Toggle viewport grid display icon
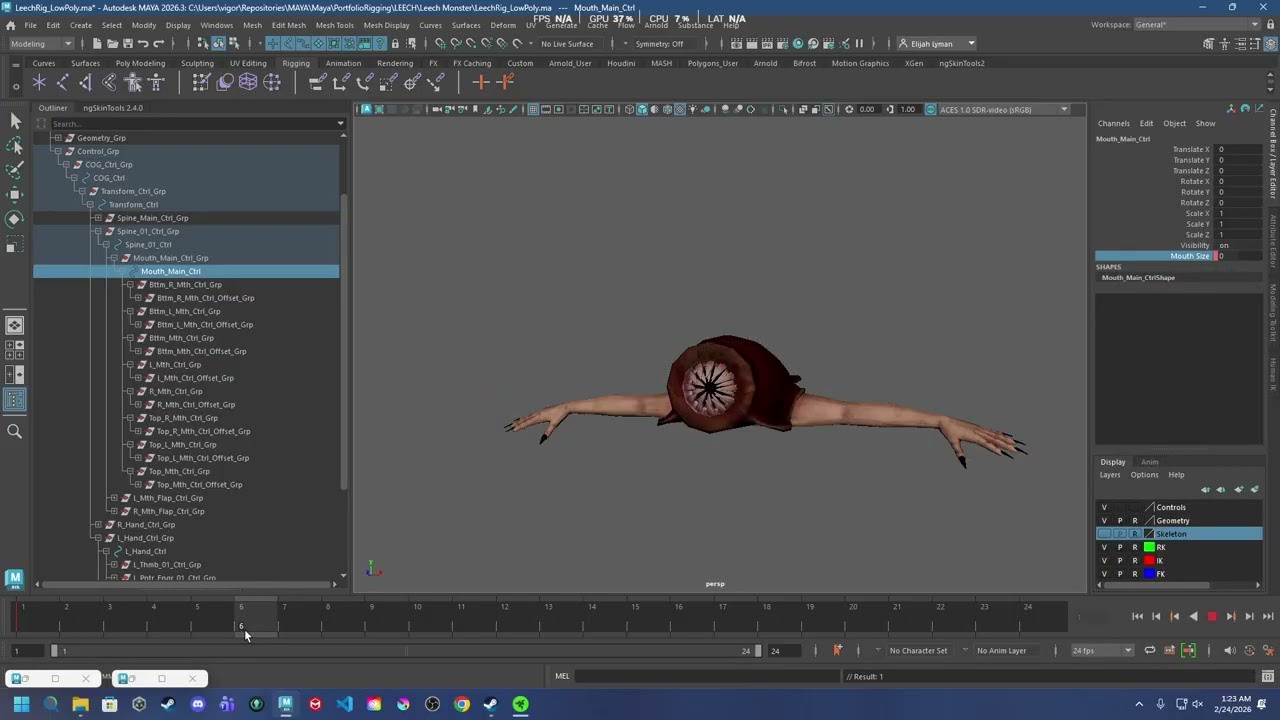This screenshot has width=1280, height=720. point(533,109)
